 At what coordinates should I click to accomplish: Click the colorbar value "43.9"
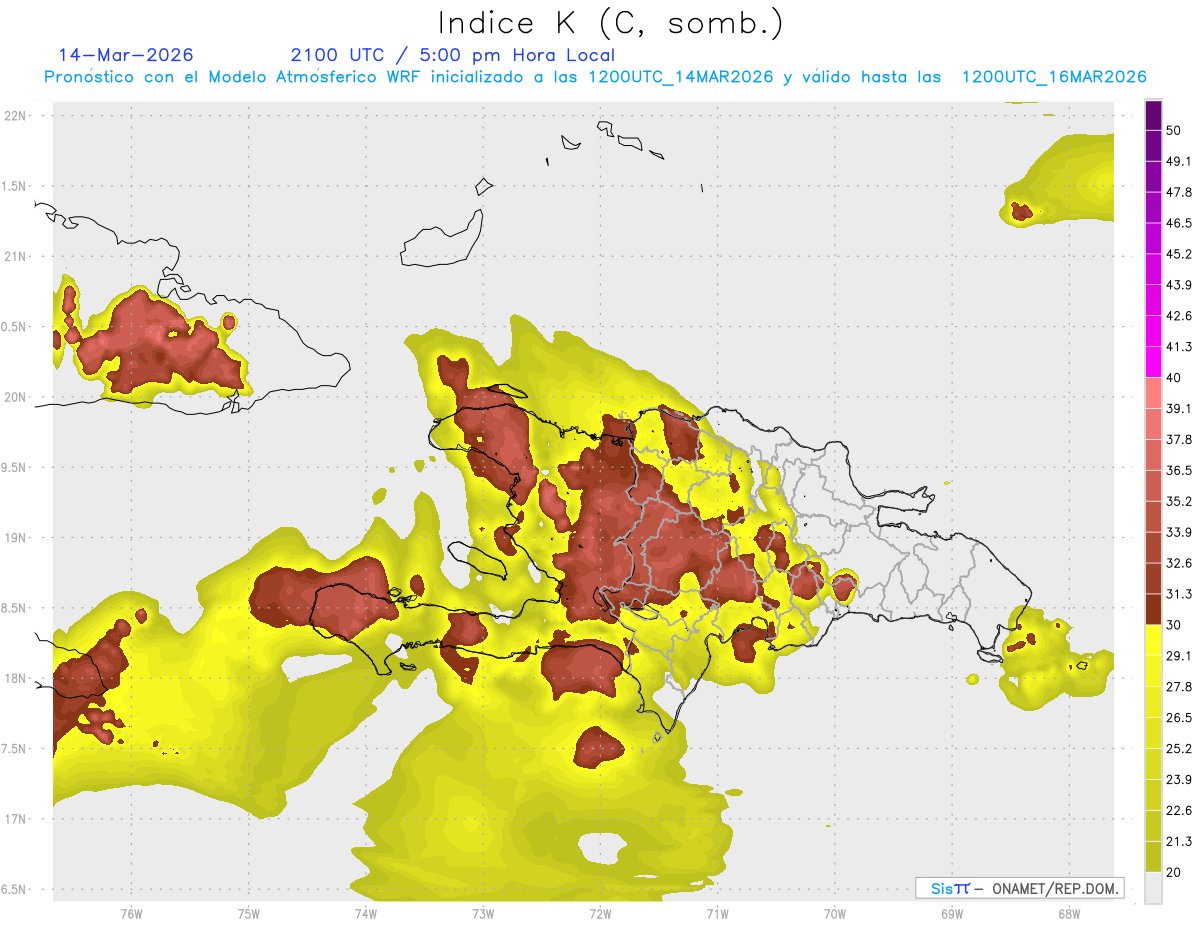click(x=1179, y=285)
